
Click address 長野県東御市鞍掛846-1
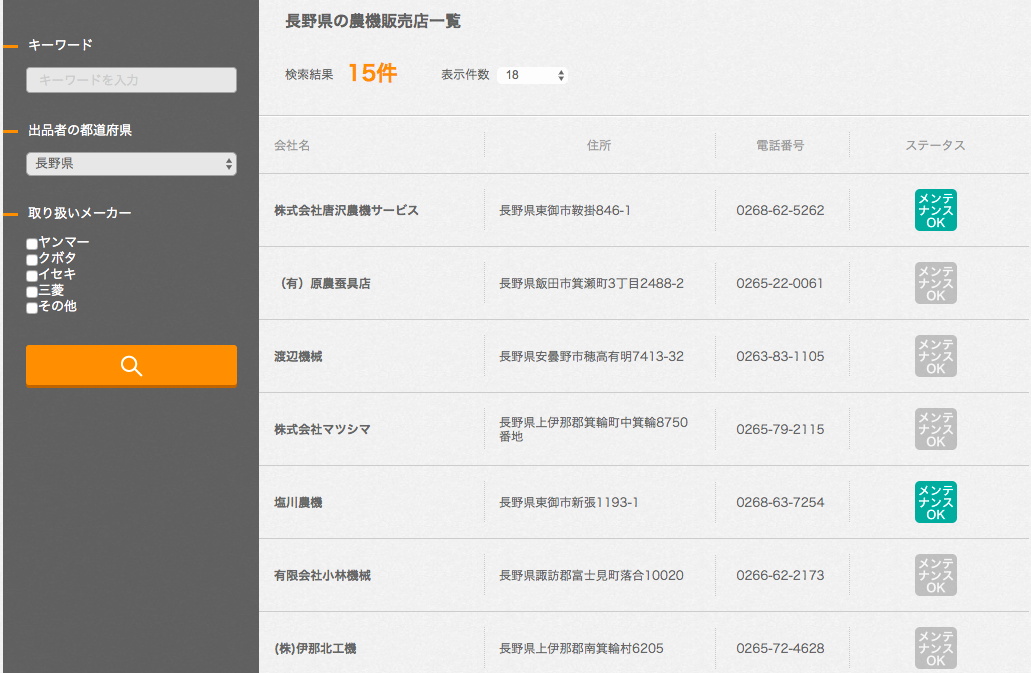(x=565, y=210)
